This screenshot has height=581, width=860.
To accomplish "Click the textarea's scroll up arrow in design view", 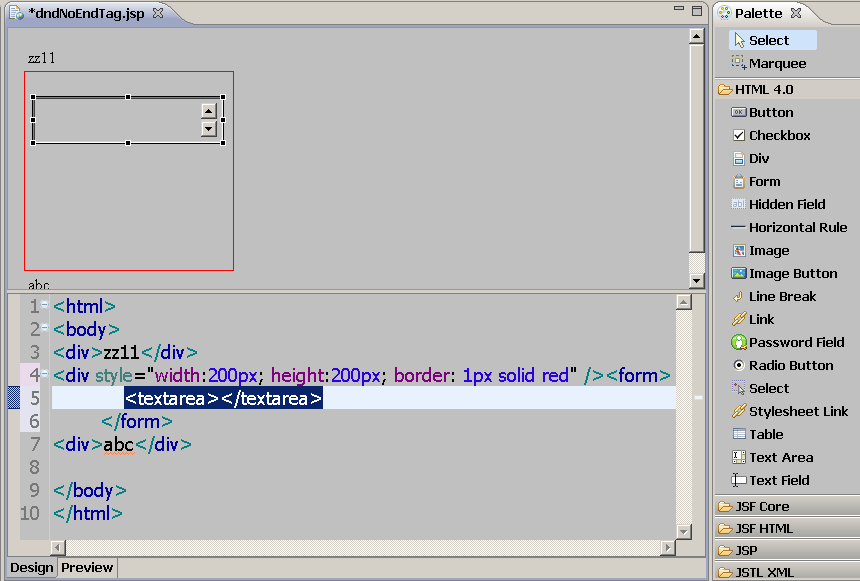I will coord(208,111).
